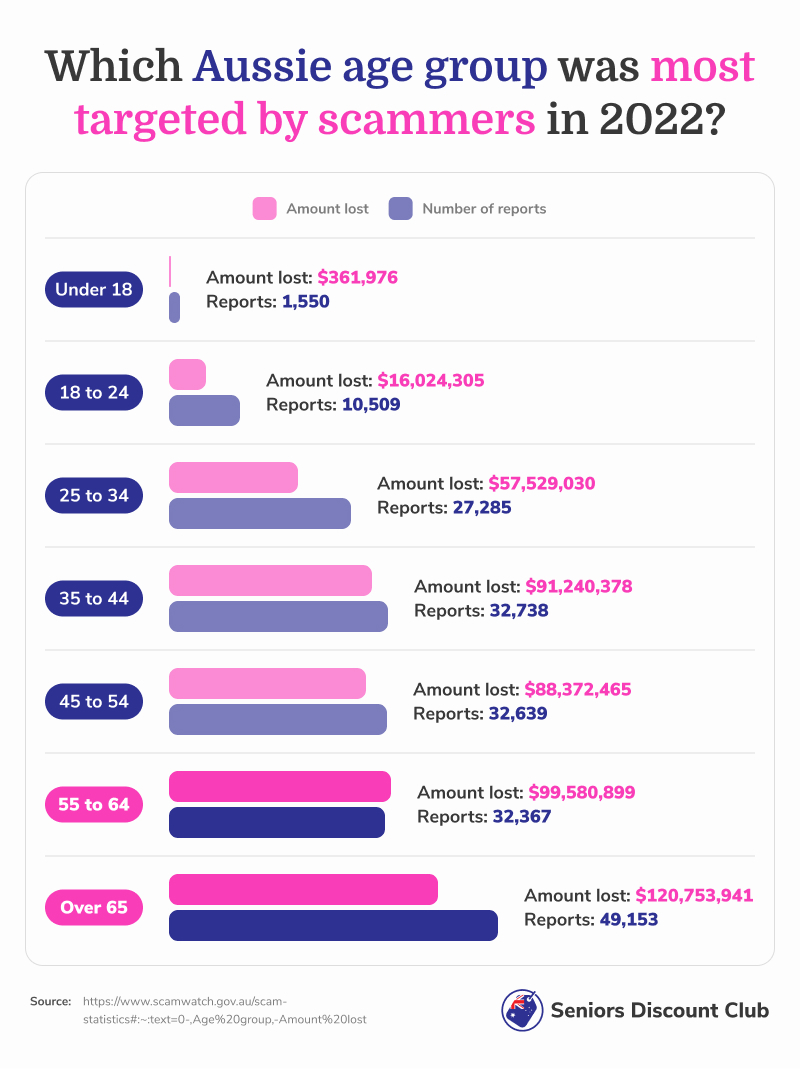Select the Under 18 age label

tap(94, 290)
